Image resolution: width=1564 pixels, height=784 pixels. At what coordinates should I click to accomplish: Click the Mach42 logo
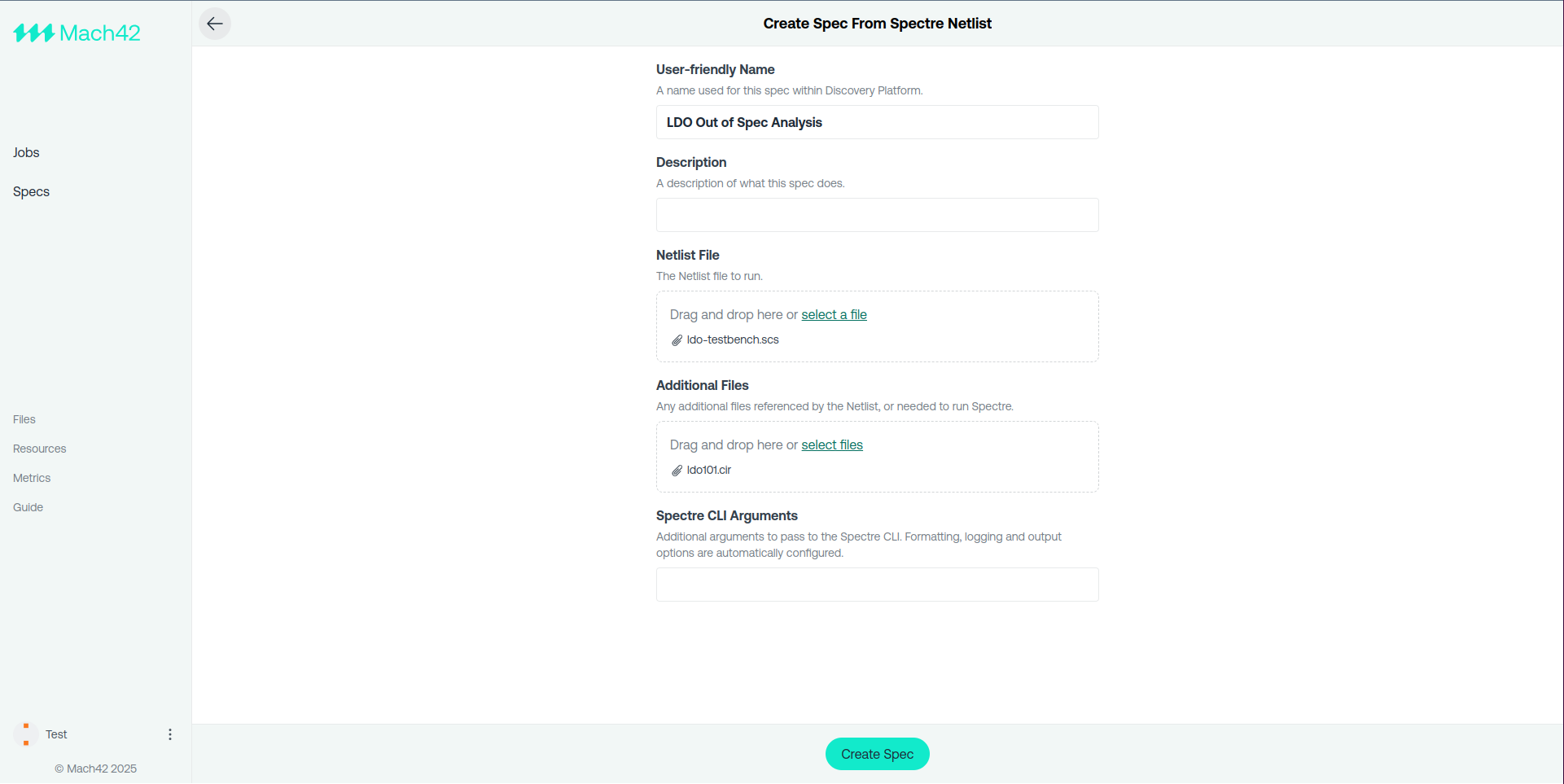click(77, 33)
